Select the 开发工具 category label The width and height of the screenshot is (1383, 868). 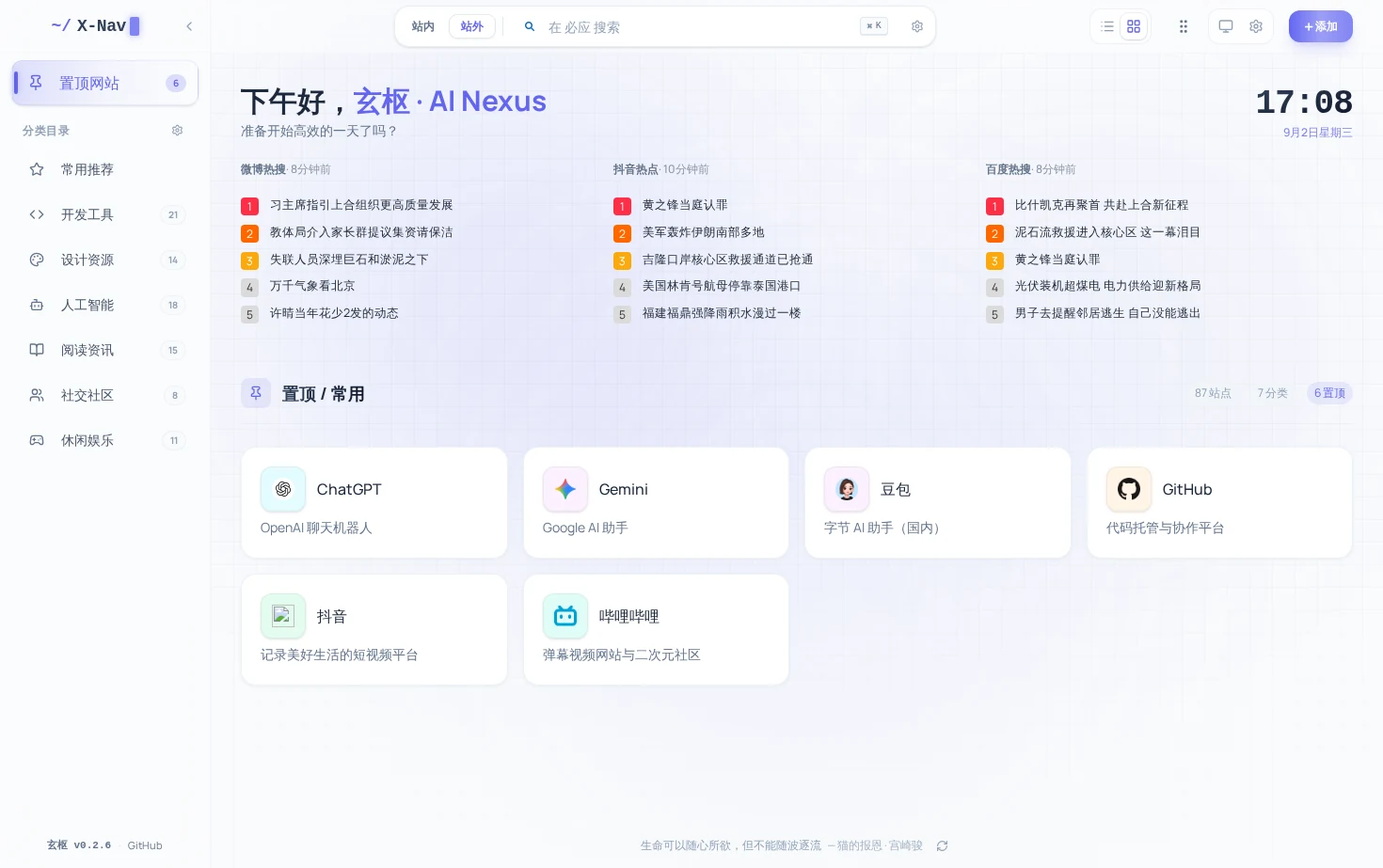[x=87, y=214]
